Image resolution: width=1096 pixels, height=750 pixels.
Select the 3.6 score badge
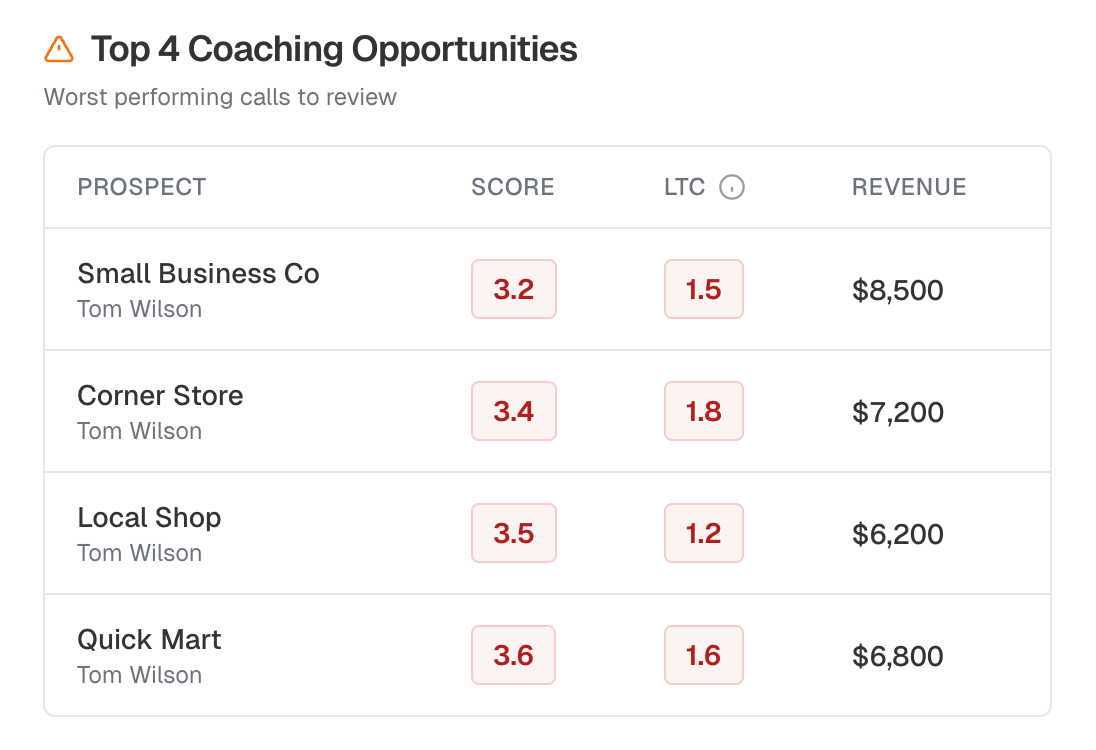pyautogui.click(x=513, y=656)
